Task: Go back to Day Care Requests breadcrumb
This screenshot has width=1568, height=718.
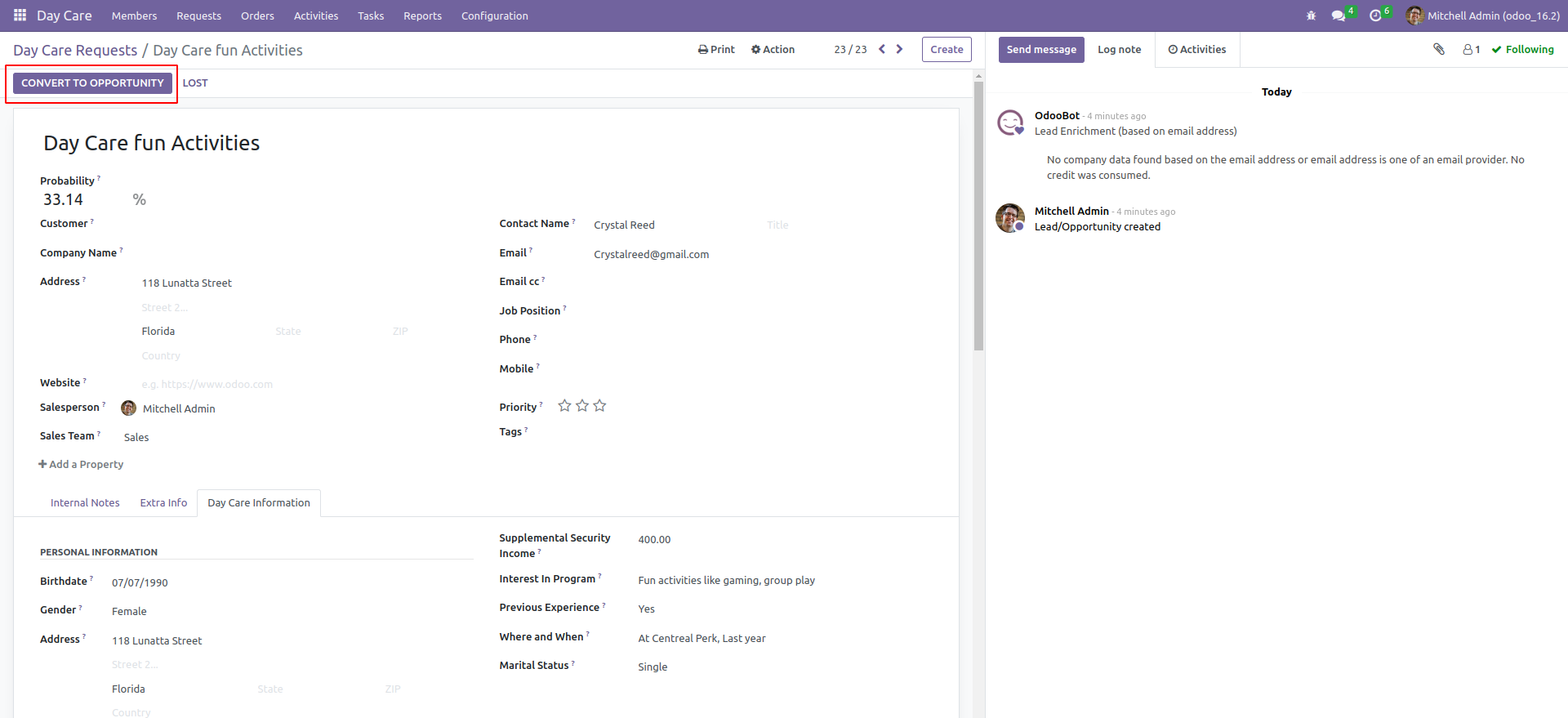Action: point(75,51)
